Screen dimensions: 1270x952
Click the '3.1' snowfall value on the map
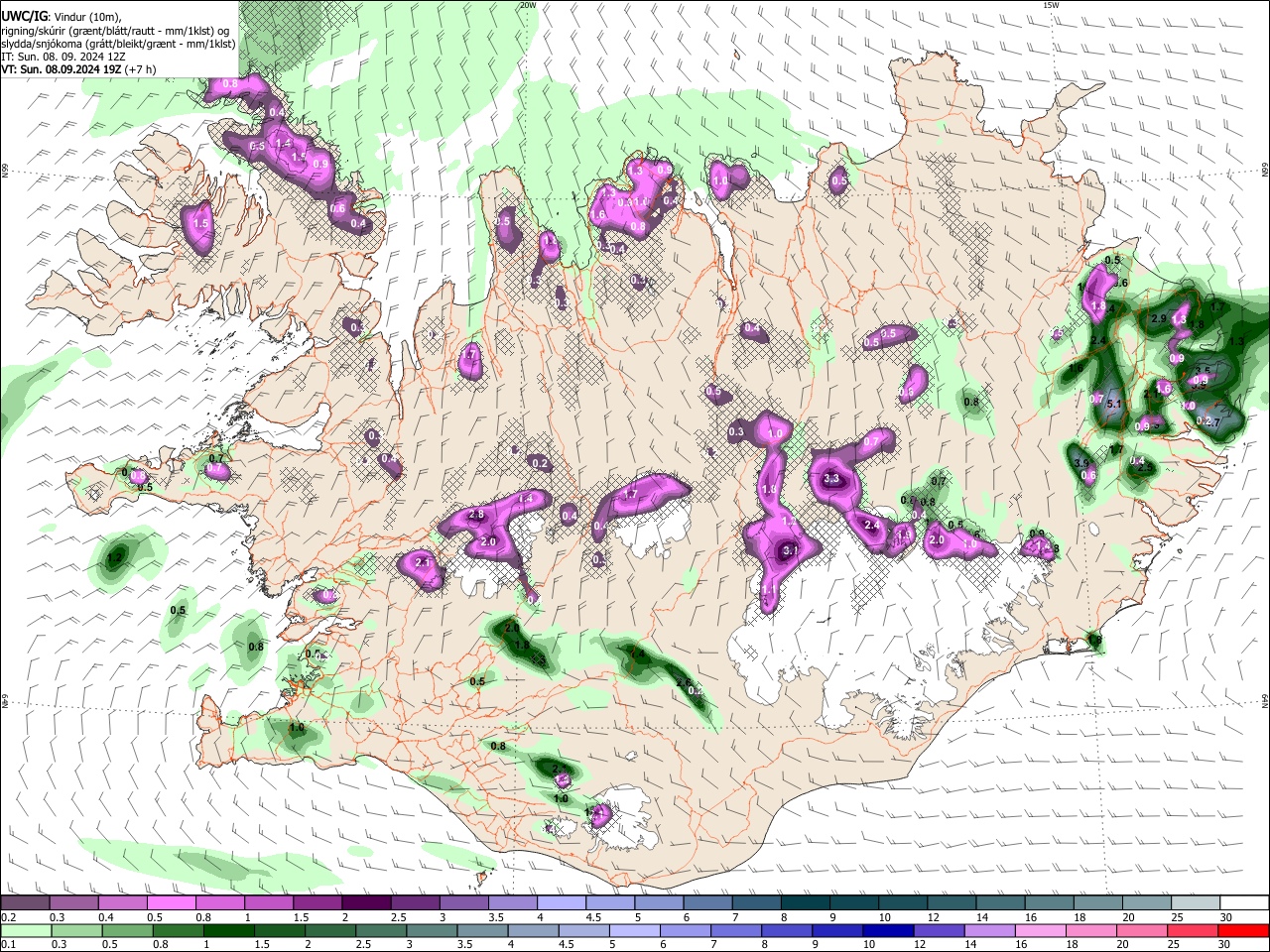791,549
